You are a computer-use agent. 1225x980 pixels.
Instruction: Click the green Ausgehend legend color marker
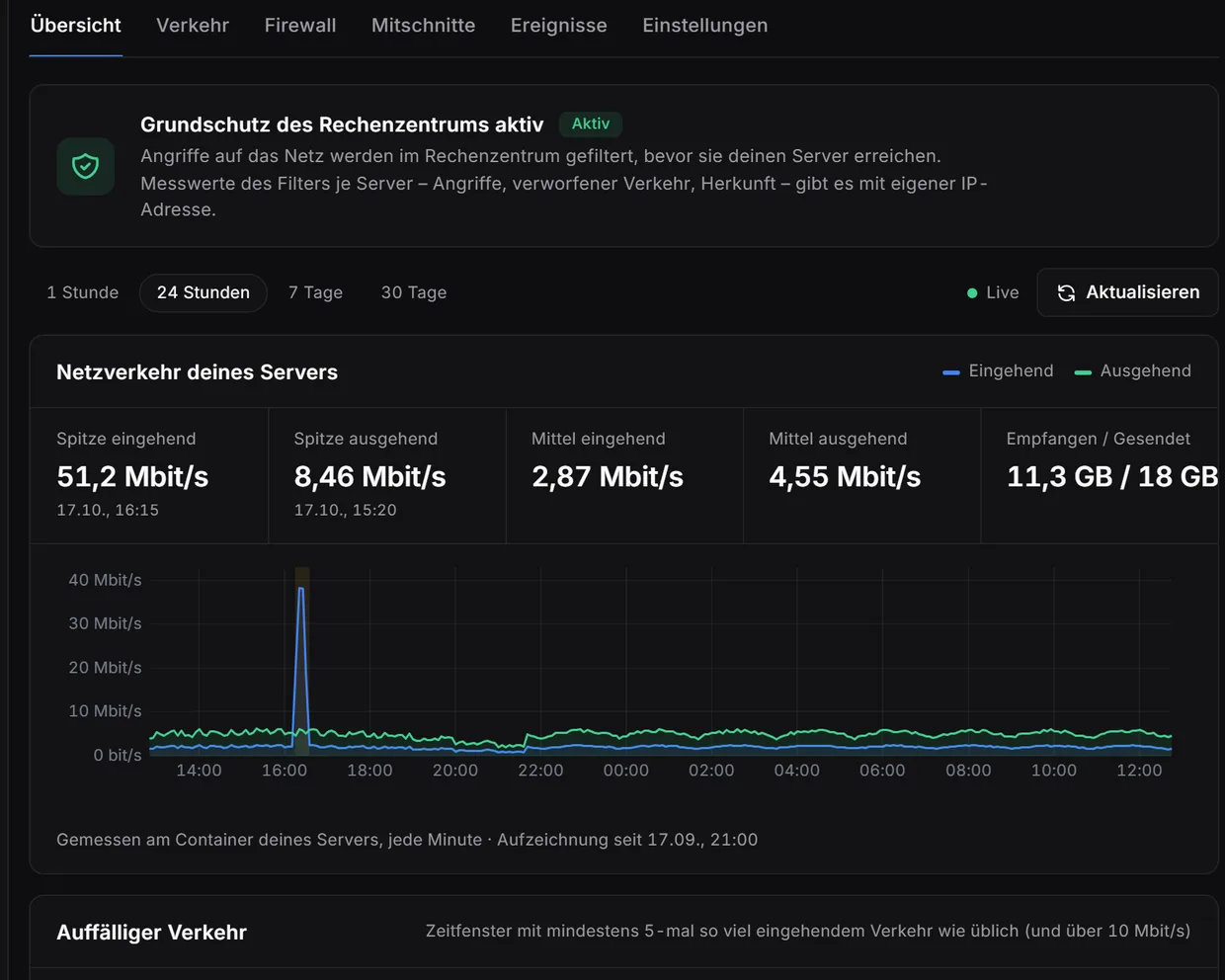click(x=1083, y=372)
